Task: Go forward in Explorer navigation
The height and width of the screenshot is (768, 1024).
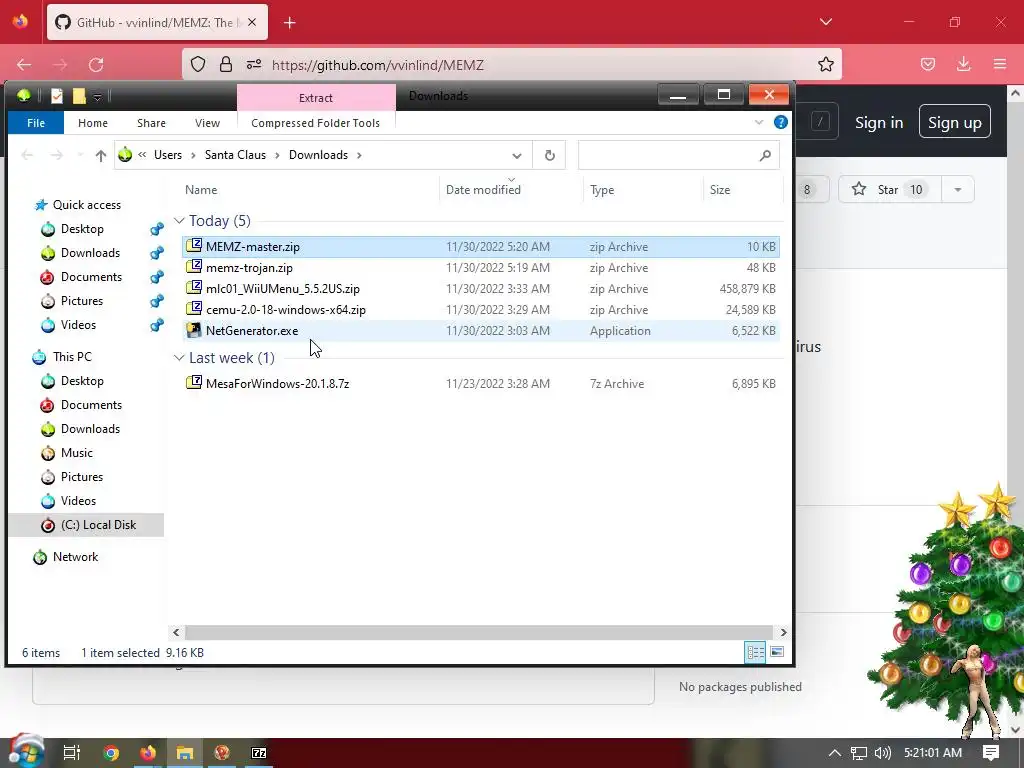Action: [57, 155]
